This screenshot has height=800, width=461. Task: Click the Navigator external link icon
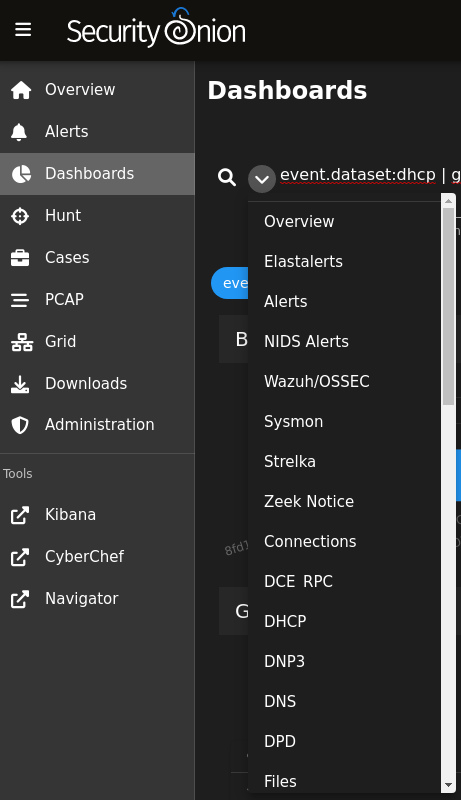click(x=20, y=599)
